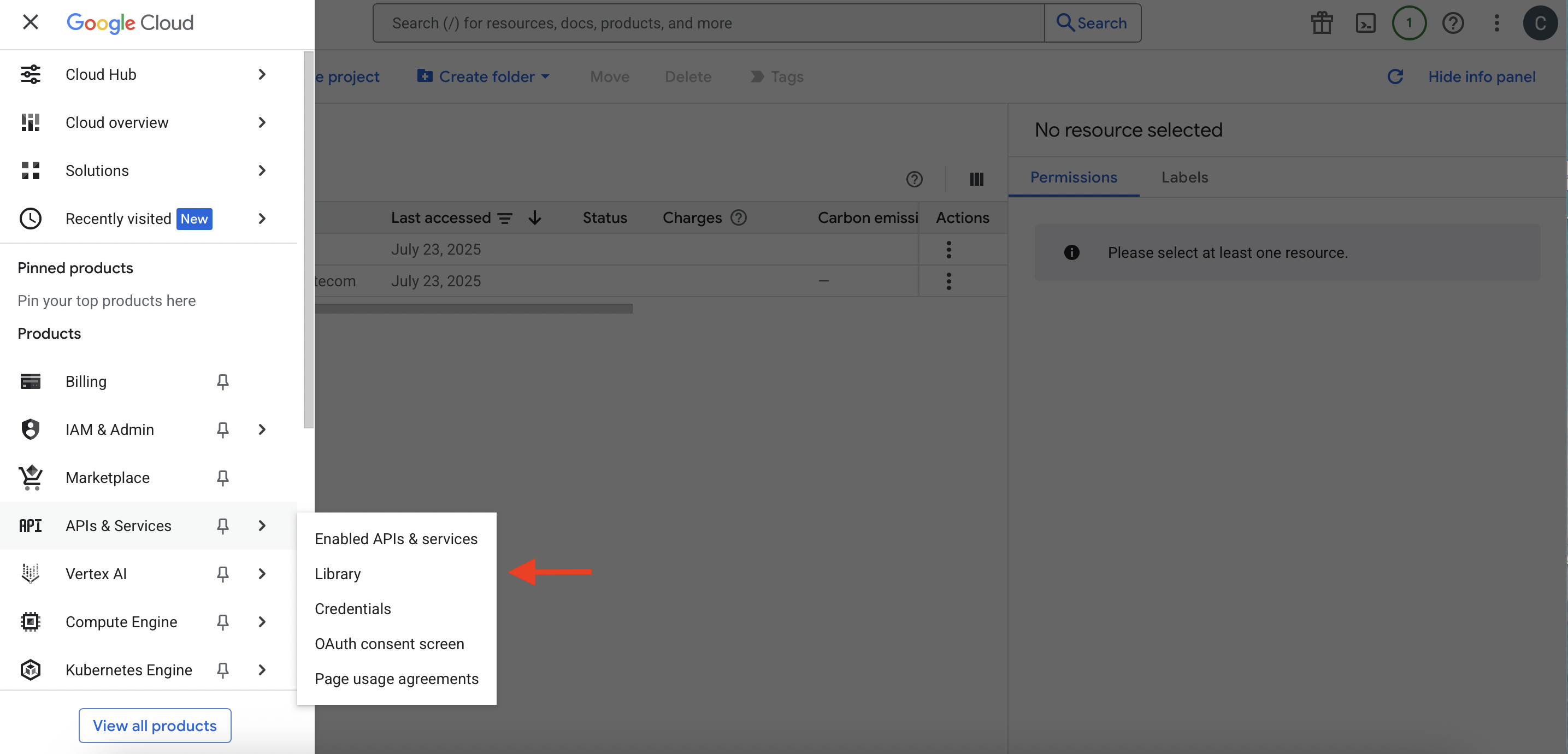Open the account avatar C
This screenshot has height=754, width=1568.
(1540, 23)
